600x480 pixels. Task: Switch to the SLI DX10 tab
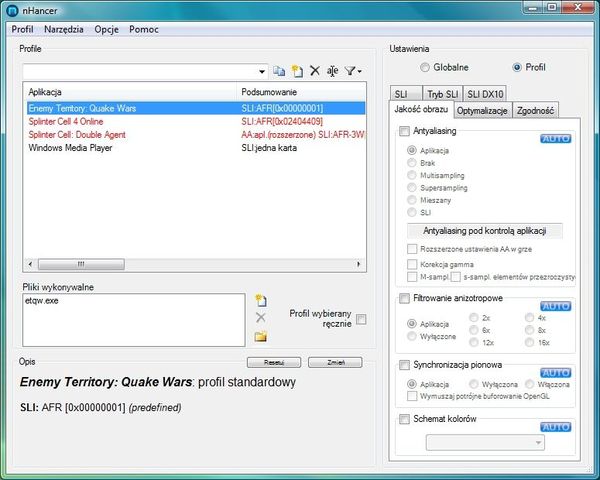click(485, 94)
